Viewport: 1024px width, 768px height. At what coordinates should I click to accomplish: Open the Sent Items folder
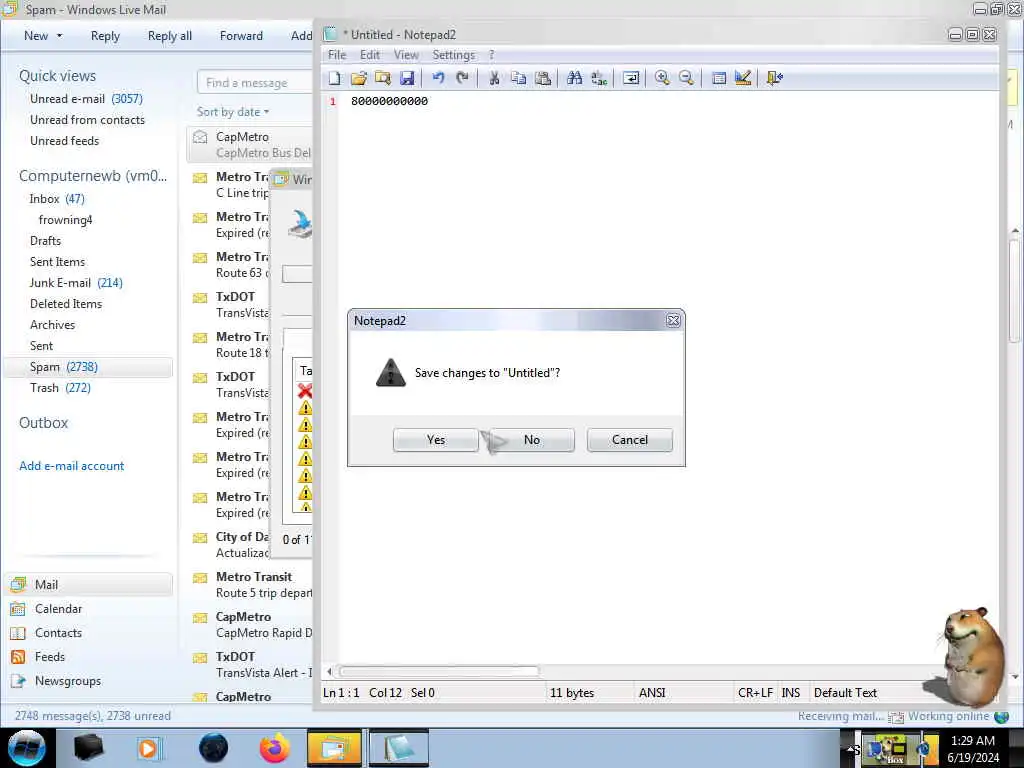tap(57, 261)
